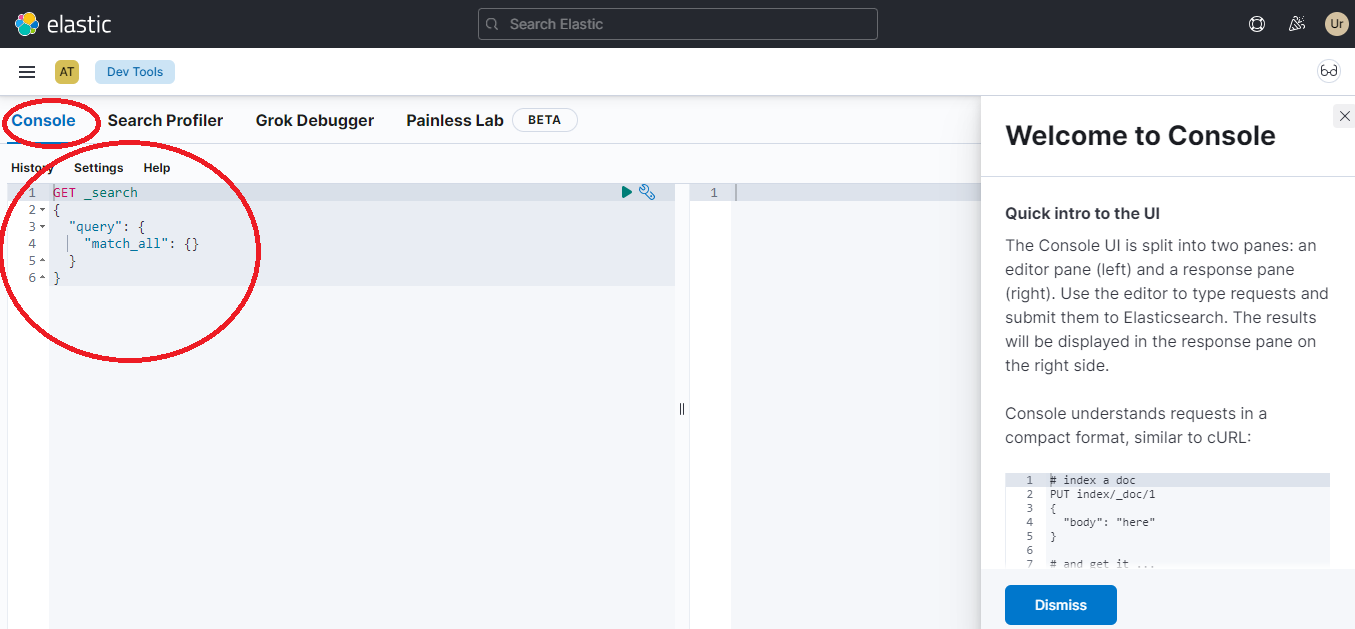This screenshot has height=629, width=1355.
Task: Open the Grok Debugger tab
Action: point(315,120)
